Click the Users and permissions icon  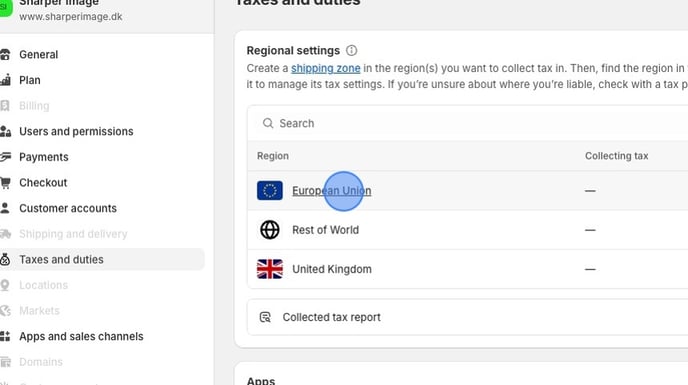click(5, 131)
